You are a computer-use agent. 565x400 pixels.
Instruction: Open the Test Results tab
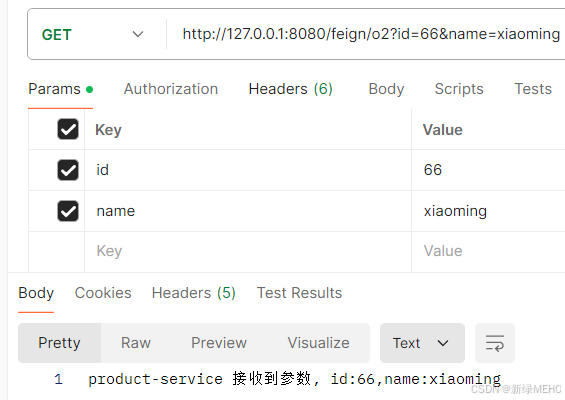[299, 293]
